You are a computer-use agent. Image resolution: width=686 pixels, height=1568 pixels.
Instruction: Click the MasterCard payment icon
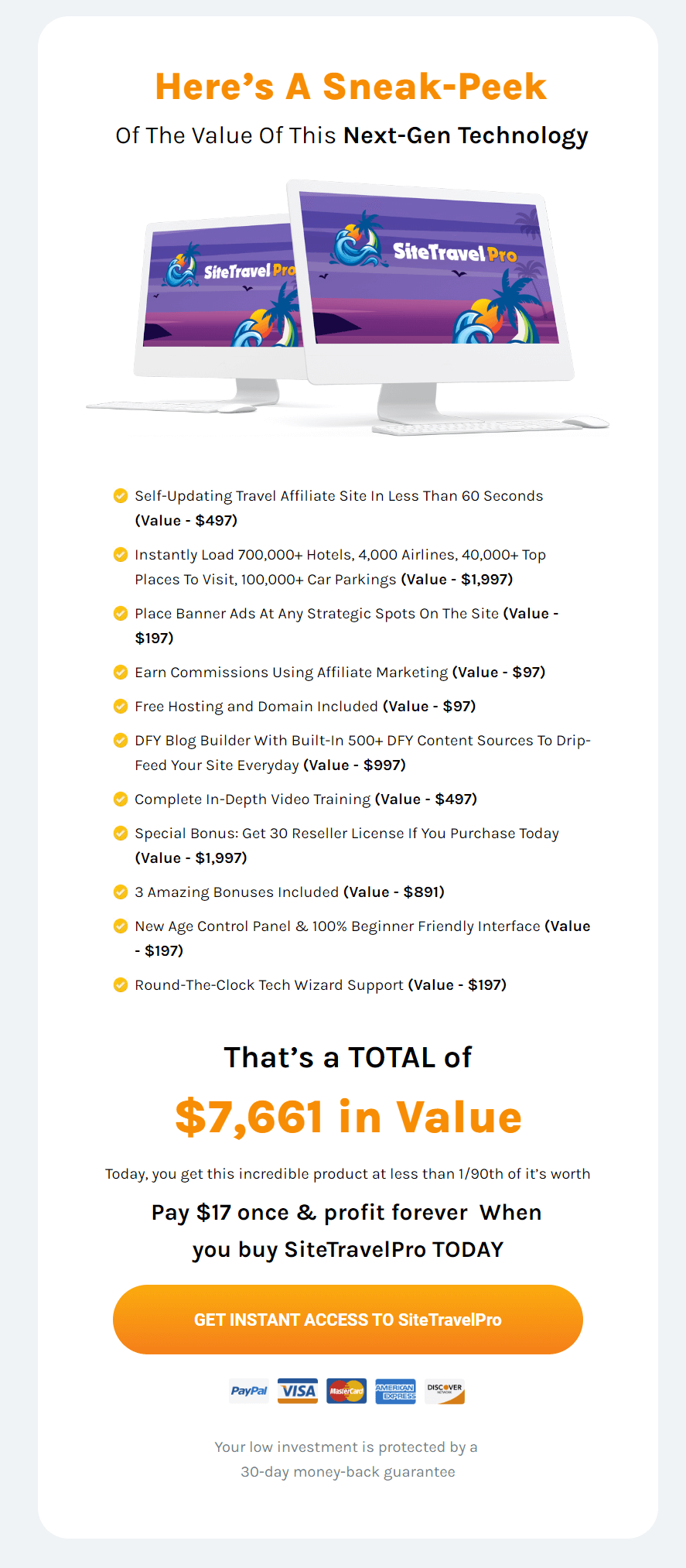(x=346, y=1391)
